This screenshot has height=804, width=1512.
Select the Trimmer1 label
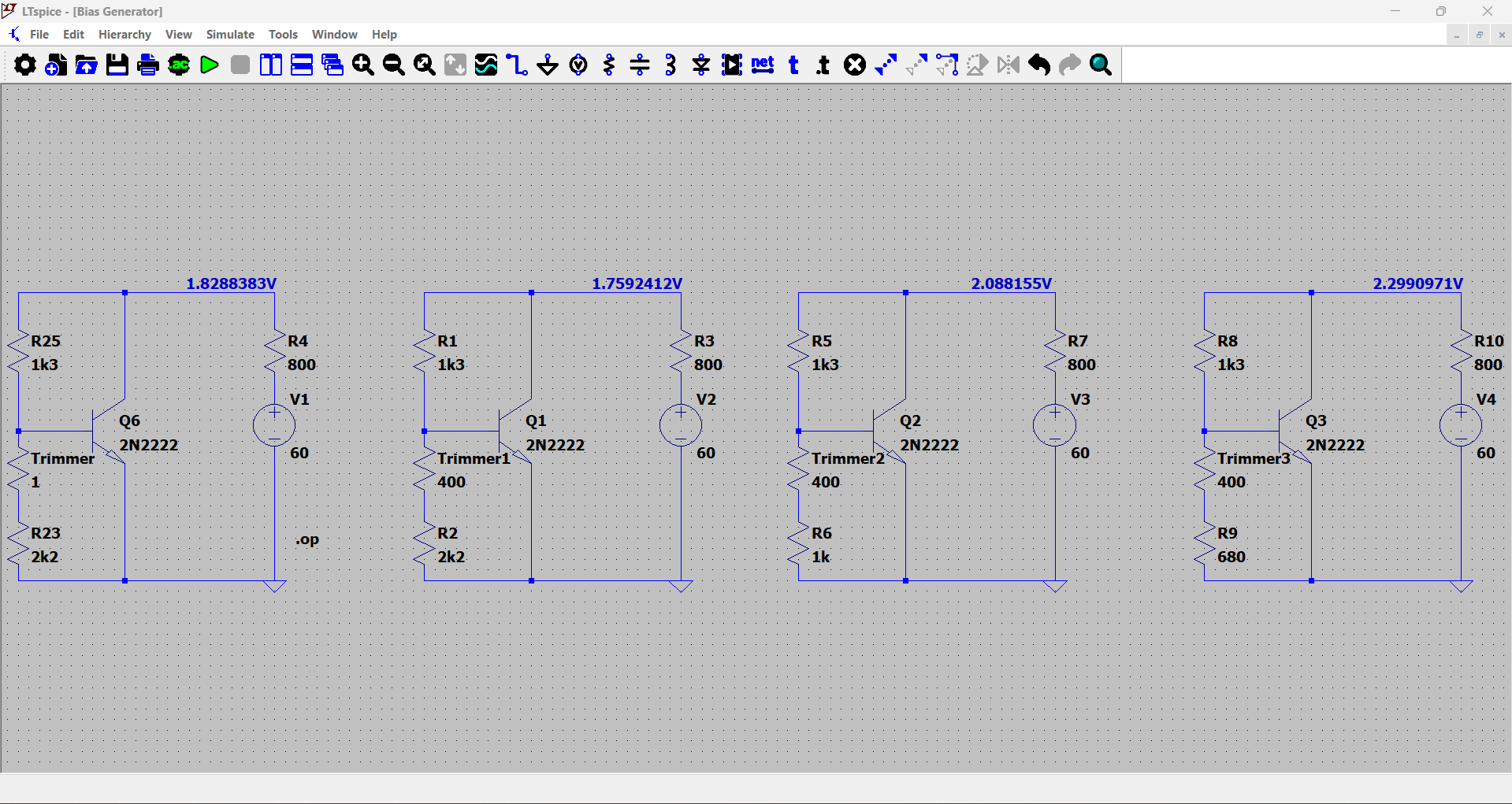(x=474, y=458)
